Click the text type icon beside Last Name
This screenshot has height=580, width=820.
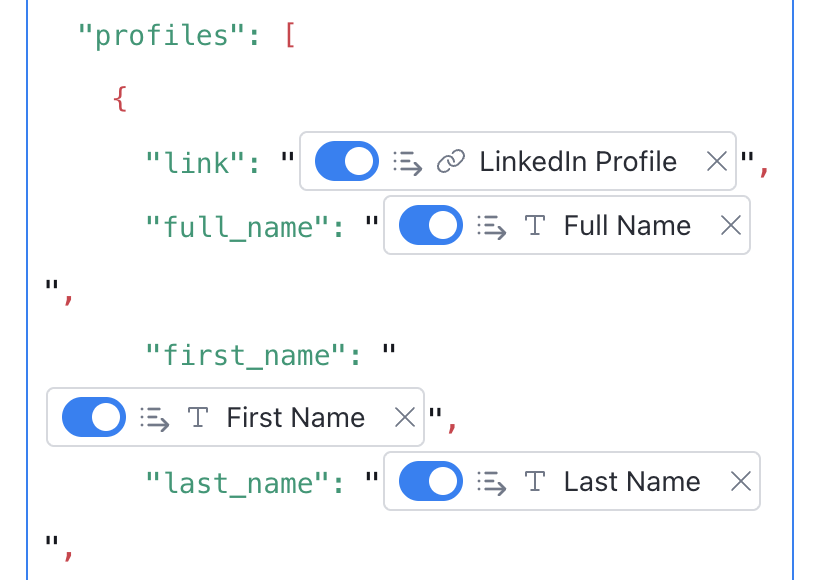point(535,481)
